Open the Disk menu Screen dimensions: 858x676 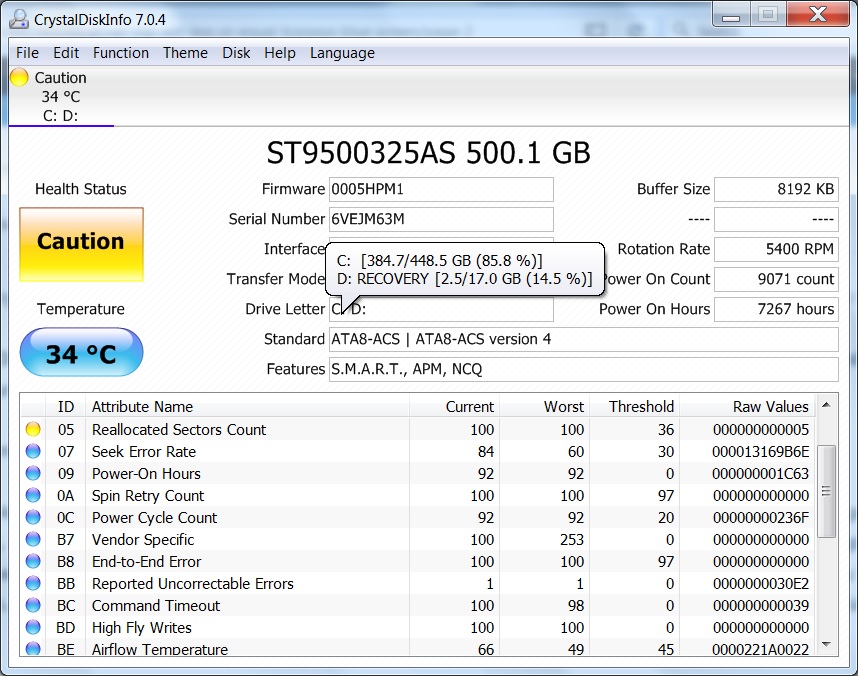coord(236,53)
